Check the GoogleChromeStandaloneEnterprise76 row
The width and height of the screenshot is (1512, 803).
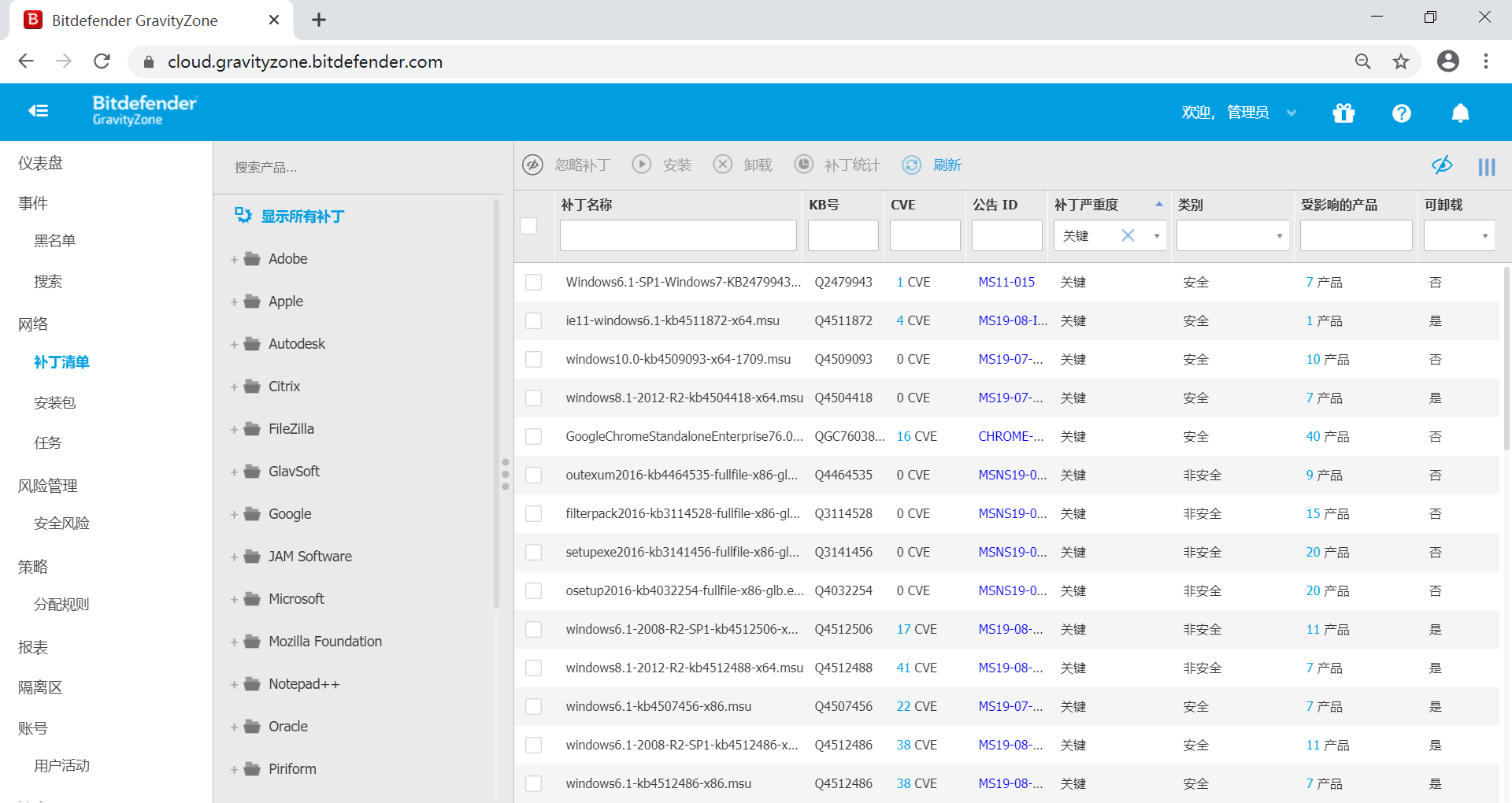(533, 436)
